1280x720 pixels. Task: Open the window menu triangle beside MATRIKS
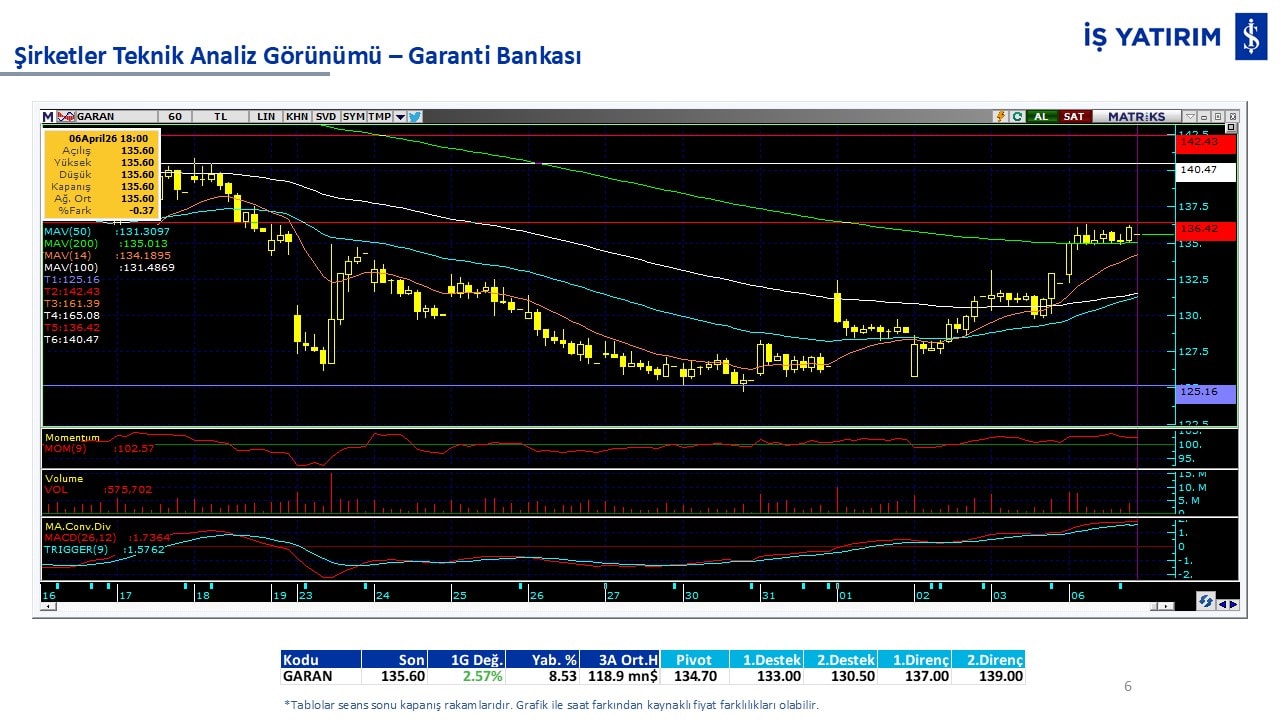[1190, 117]
